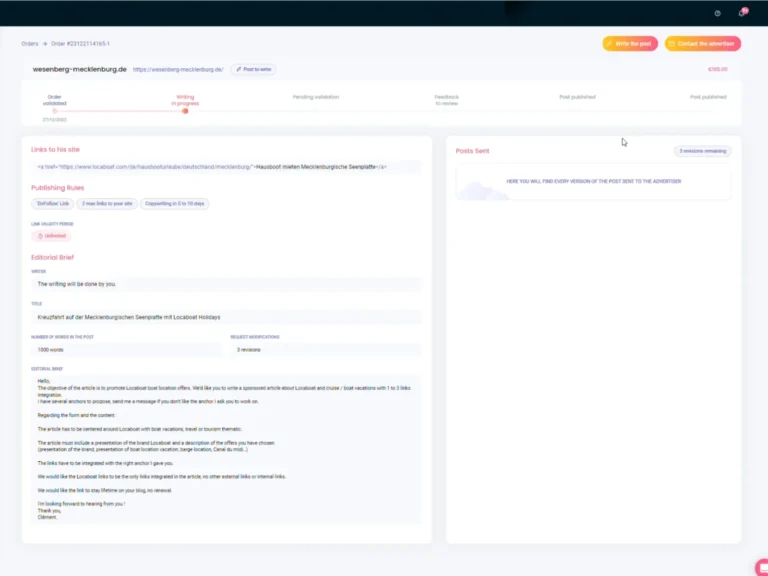The image size is (768, 576).
Task: Click the Locaboat link HTML code field
Action: coord(226,167)
